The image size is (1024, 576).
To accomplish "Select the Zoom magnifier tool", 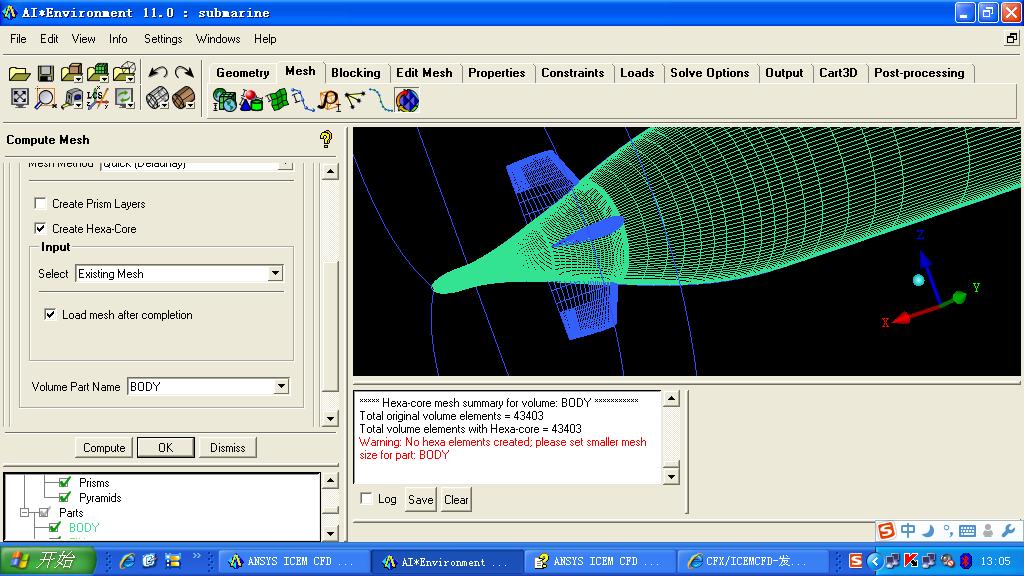I will [44, 97].
